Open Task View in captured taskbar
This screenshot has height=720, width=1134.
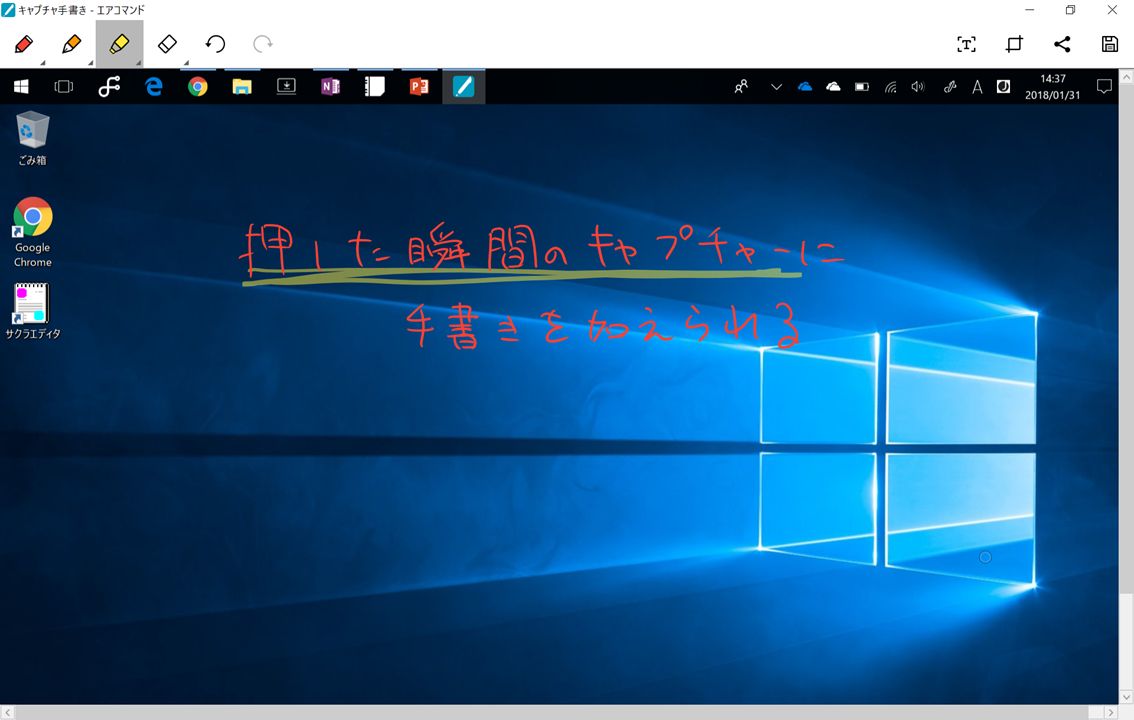click(64, 87)
